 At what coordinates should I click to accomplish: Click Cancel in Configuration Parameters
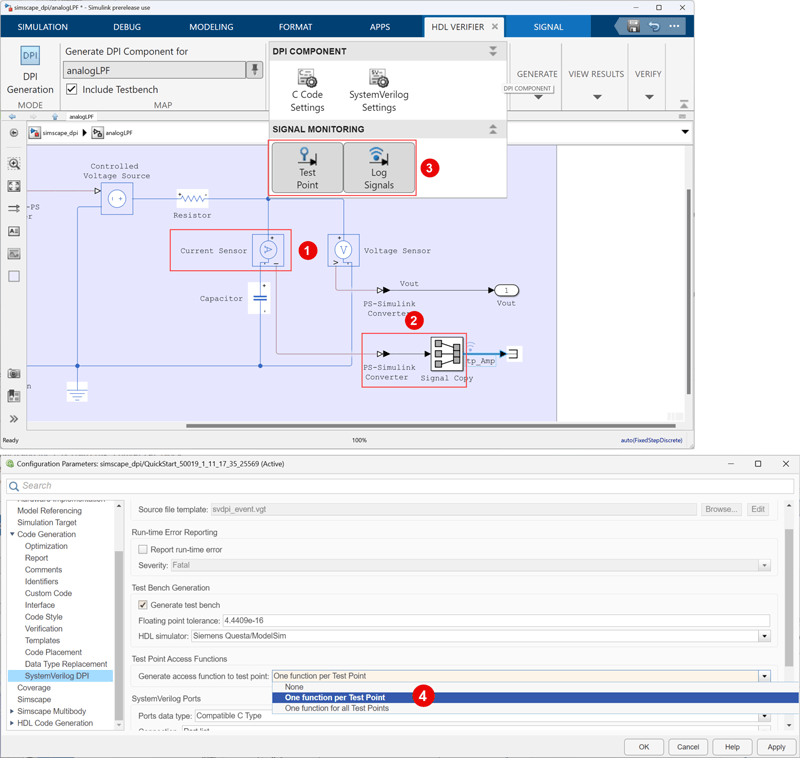(x=688, y=747)
